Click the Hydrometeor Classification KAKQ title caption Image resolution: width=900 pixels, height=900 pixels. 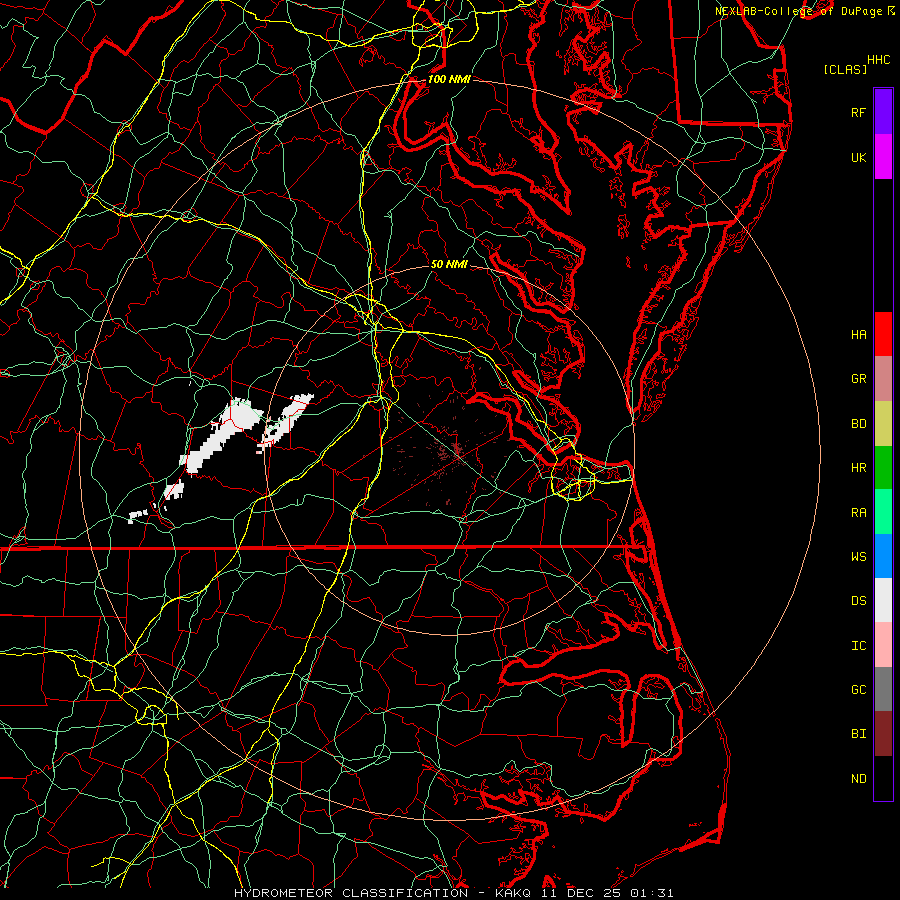(x=453, y=893)
